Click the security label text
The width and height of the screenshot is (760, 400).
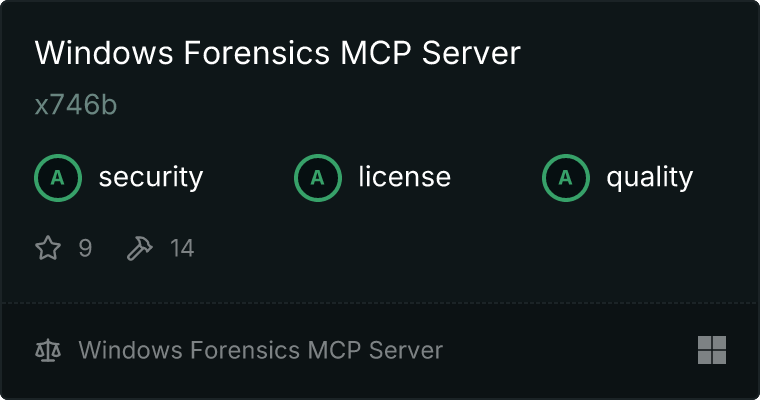tap(151, 177)
